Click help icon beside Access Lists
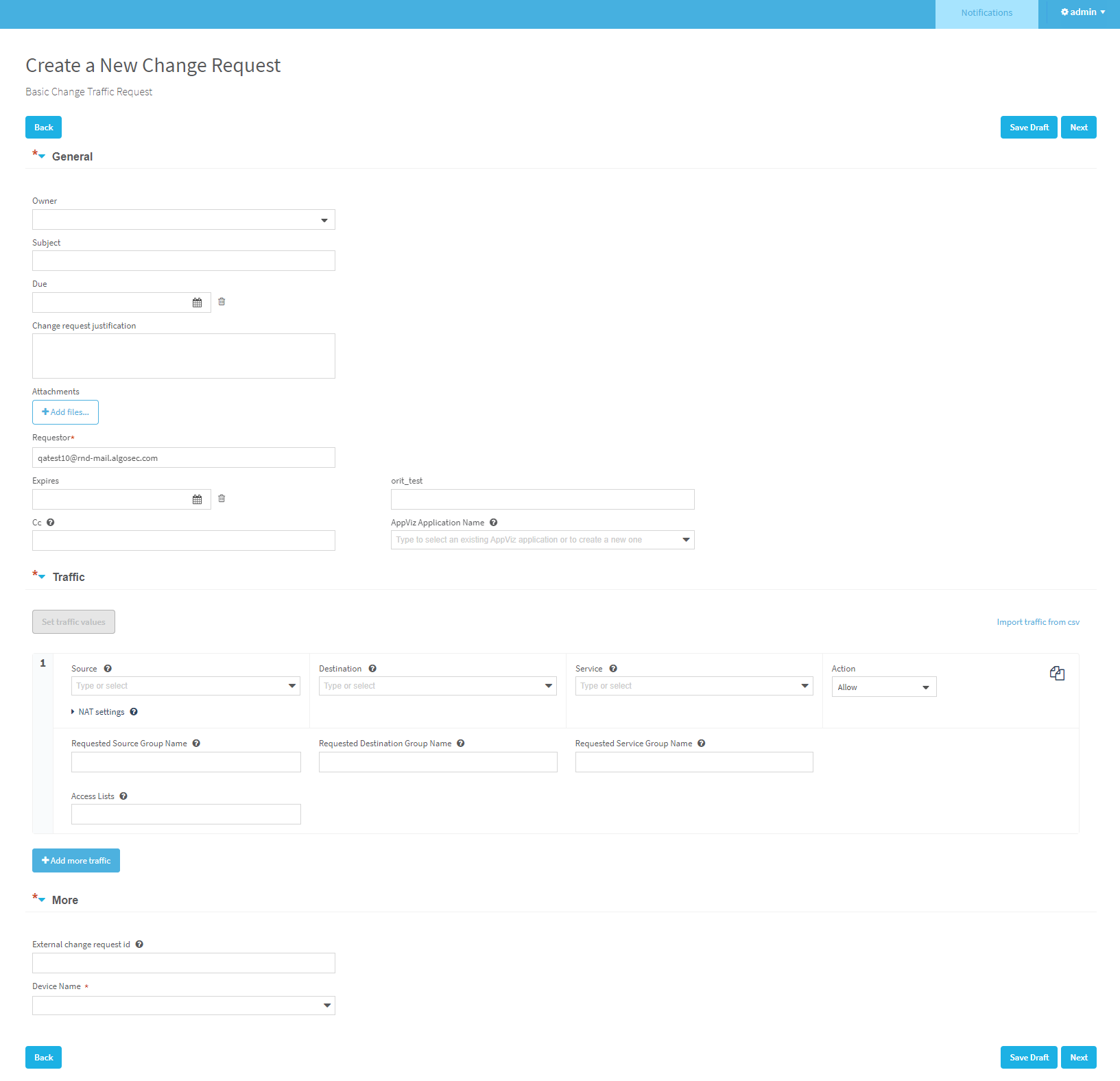This screenshot has height=1081, width=1120. [123, 796]
